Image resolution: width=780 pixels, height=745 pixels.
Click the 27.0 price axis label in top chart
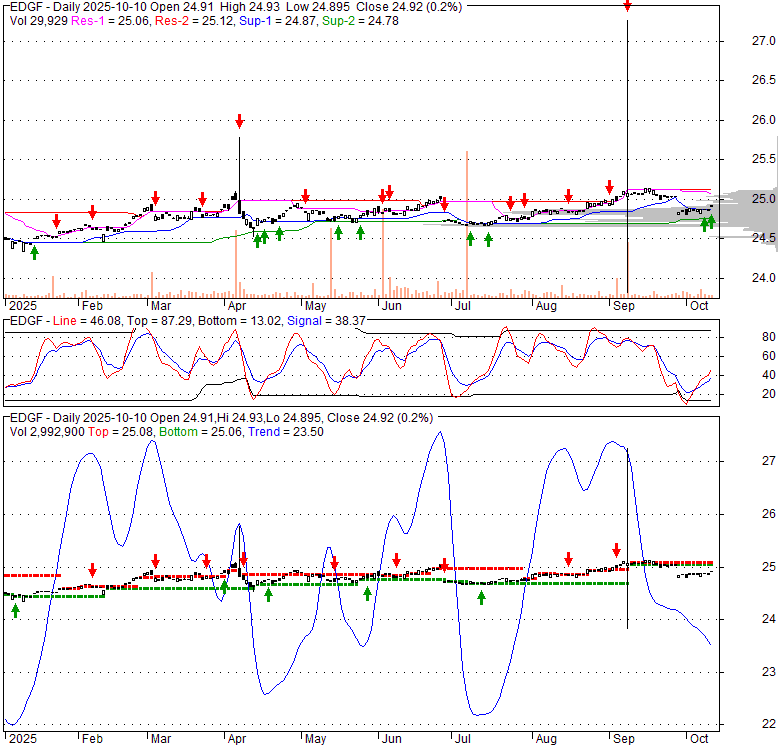pos(737,41)
